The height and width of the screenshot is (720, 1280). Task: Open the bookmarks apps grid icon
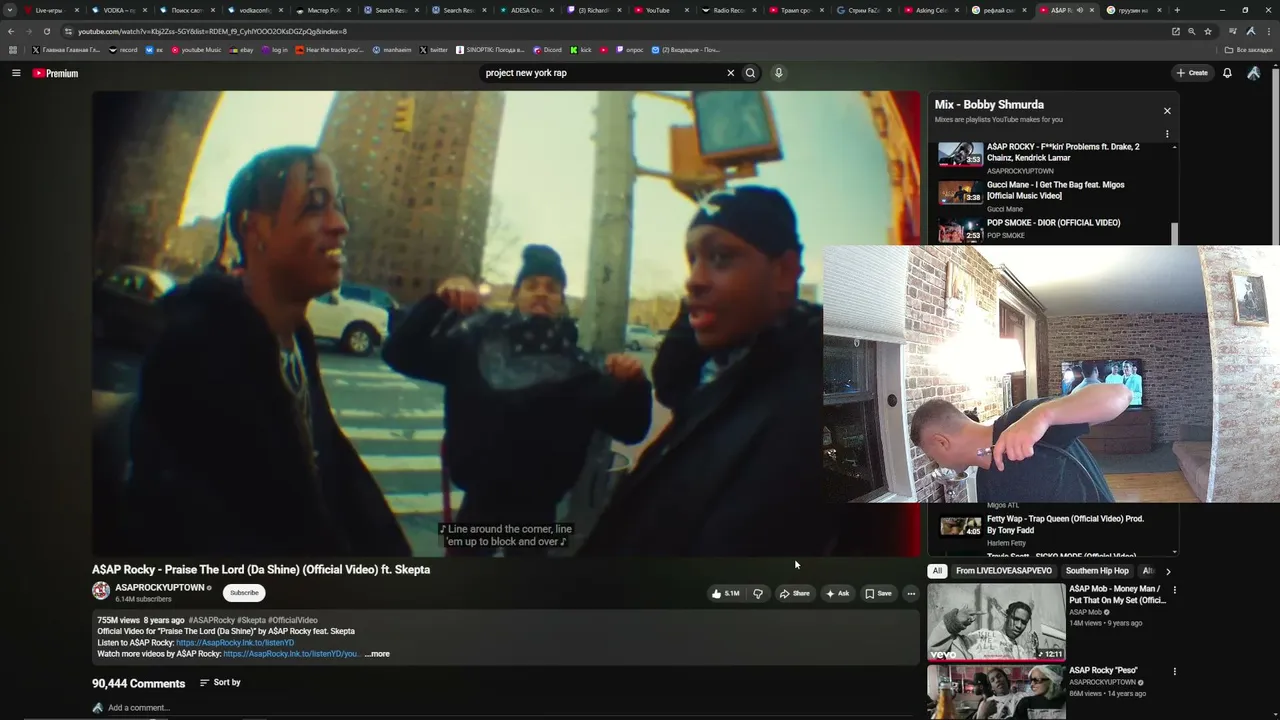pos(13,50)
